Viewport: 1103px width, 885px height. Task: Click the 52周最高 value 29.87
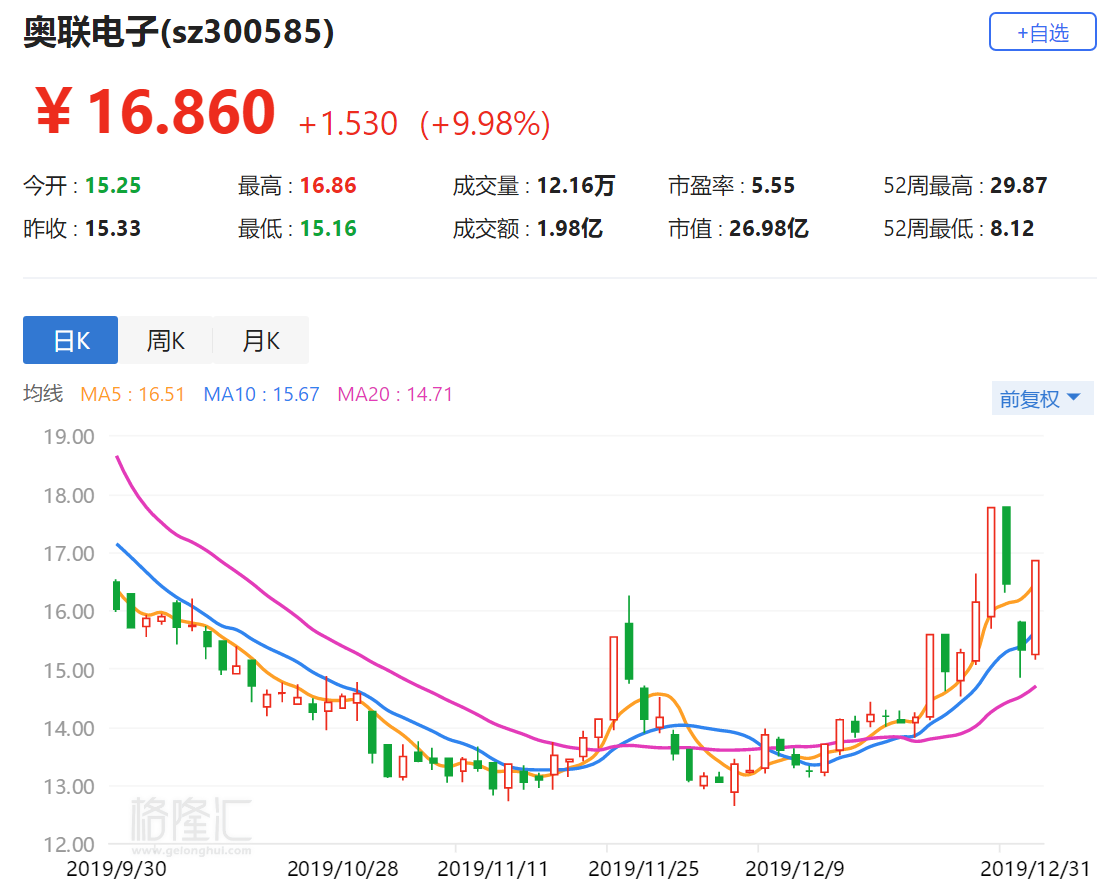(1019, 186)
